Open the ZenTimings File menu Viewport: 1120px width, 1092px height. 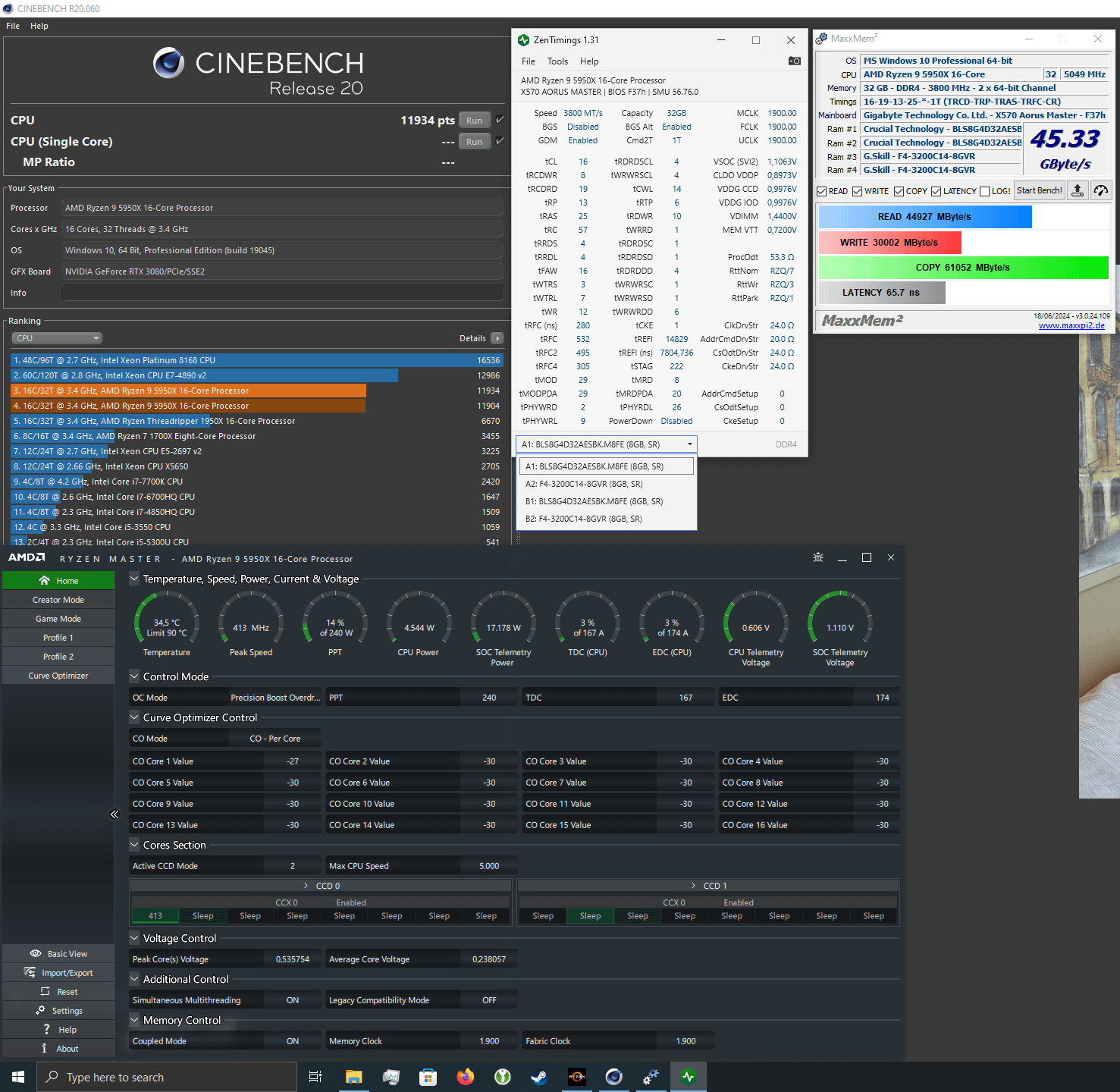pyautogui.click(x=529, y=61)
